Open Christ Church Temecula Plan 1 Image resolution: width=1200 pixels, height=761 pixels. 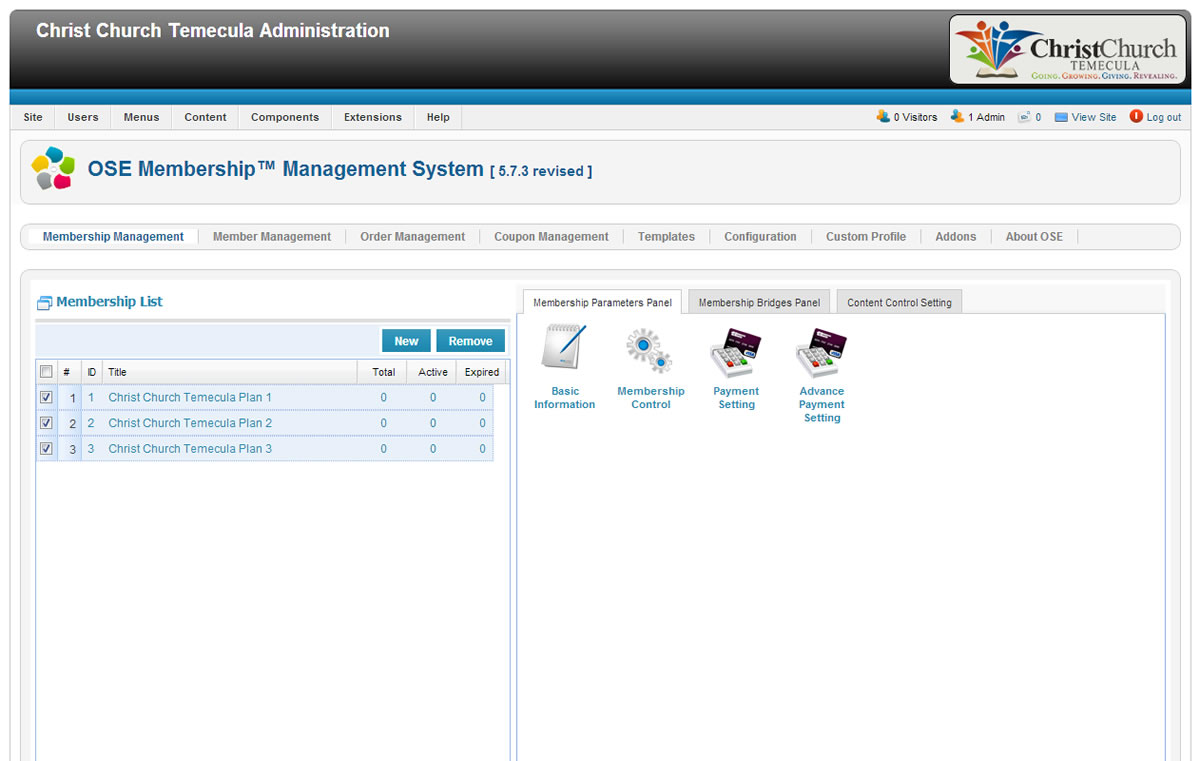190,397
